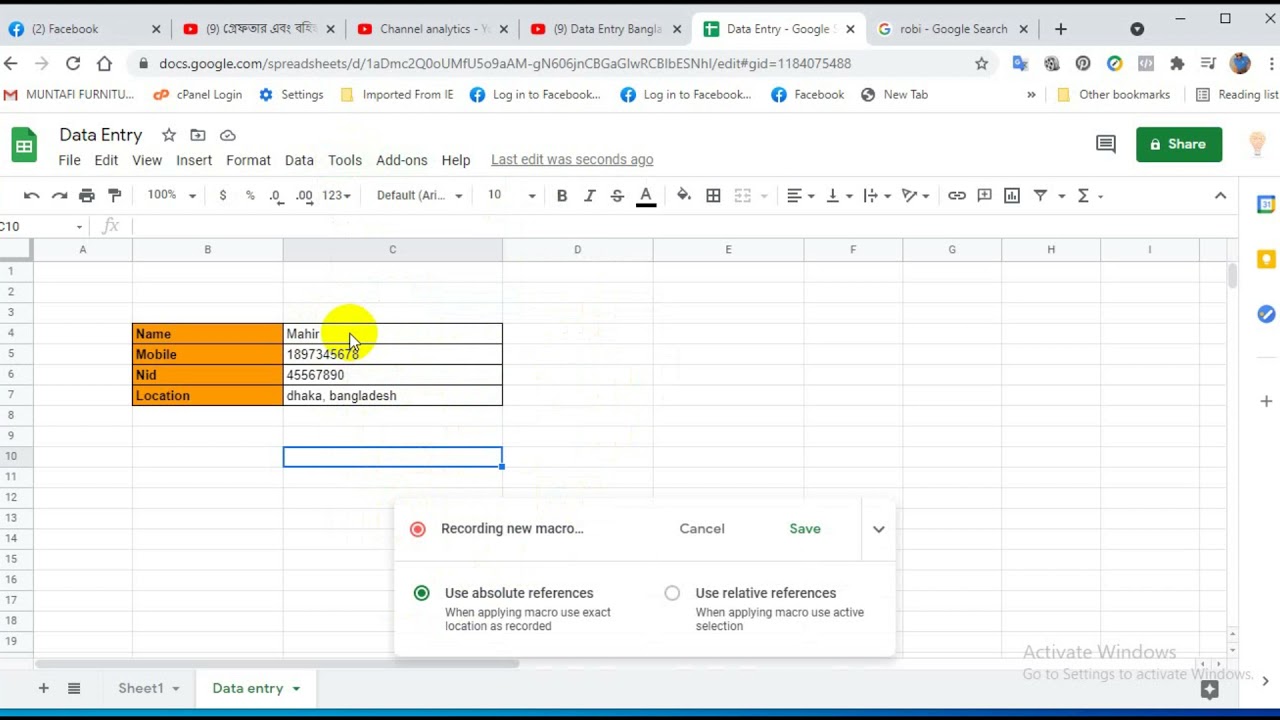Open the Borders tool
This screenshot has height=720, width=1280.
[x=713, y=196]
